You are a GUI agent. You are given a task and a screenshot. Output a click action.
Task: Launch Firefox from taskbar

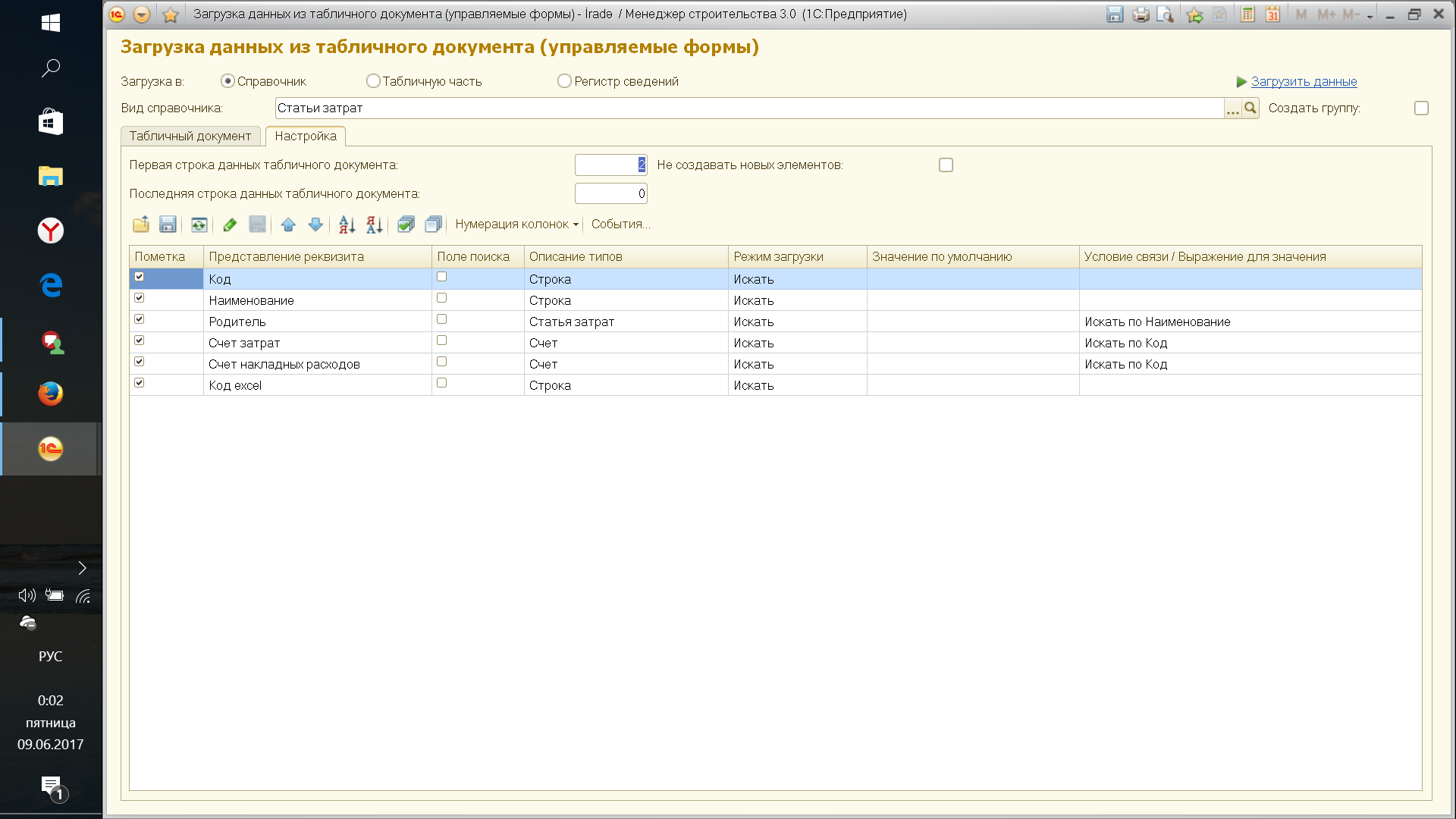[51, 394]
